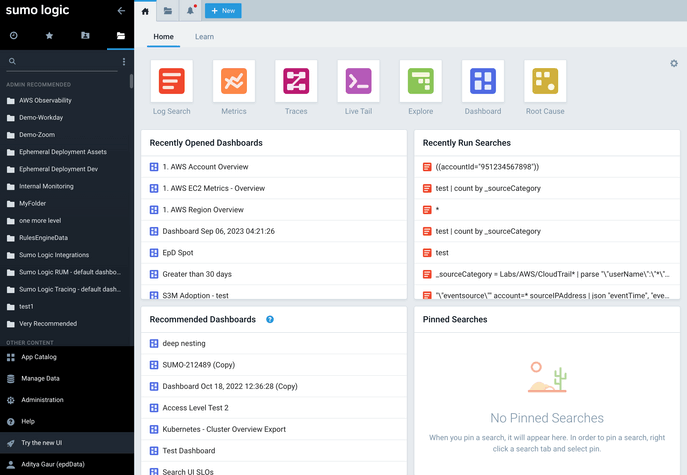
Task: Open the Root Cause launcher icon
Action: pyautogui.click(x=545, y=81)
